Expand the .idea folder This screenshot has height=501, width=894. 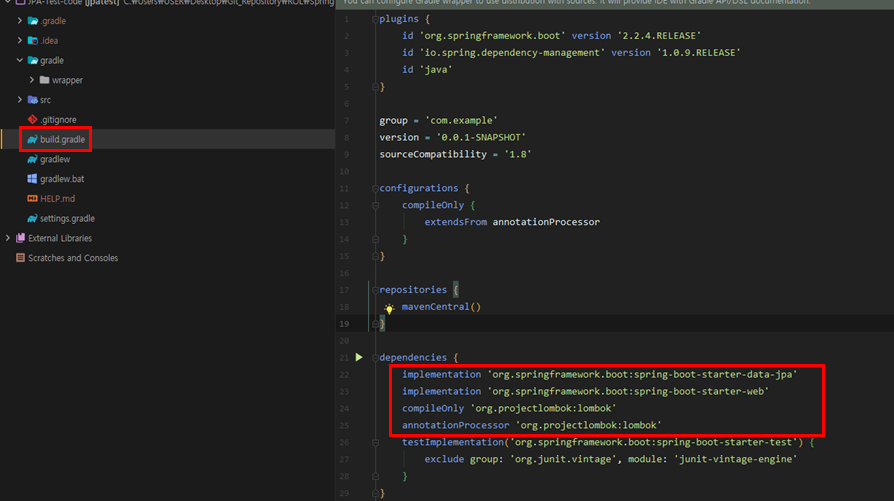(x=20, y=40)
